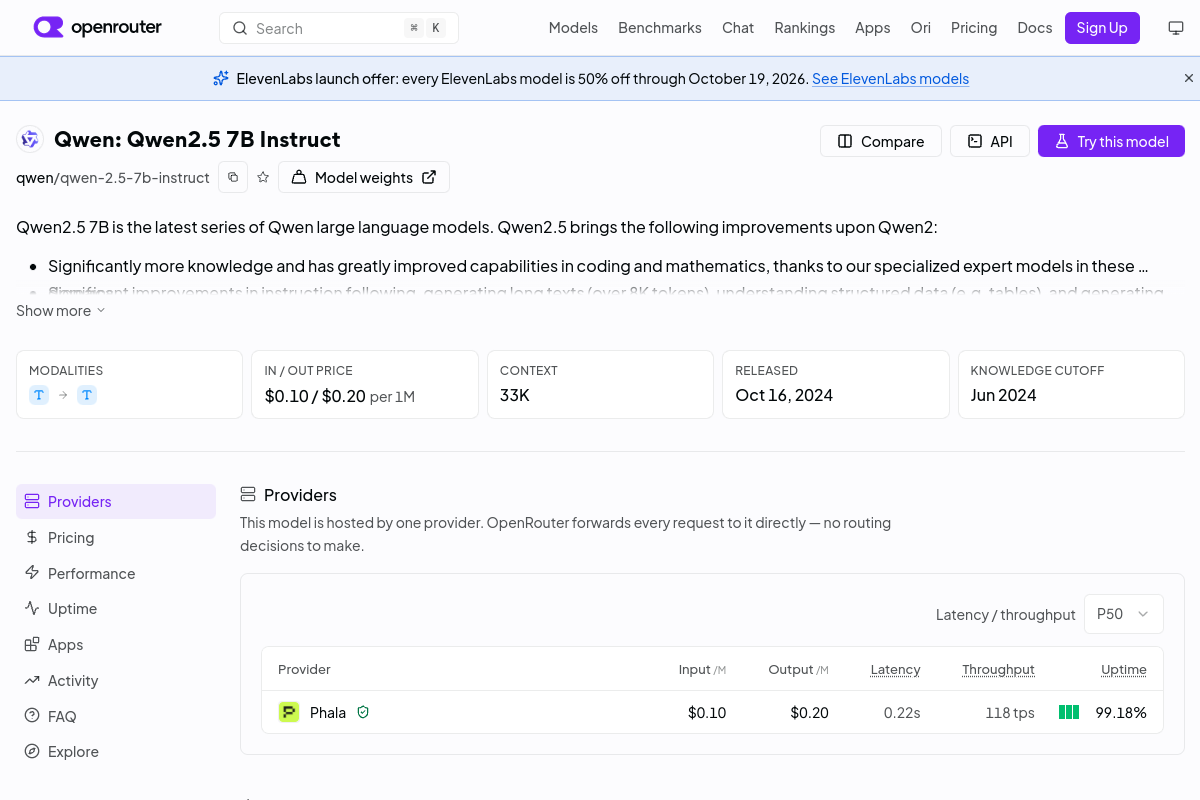Open the Ori nav item
This screenshot has height=800, width=1200.
[x=920, y=28]
